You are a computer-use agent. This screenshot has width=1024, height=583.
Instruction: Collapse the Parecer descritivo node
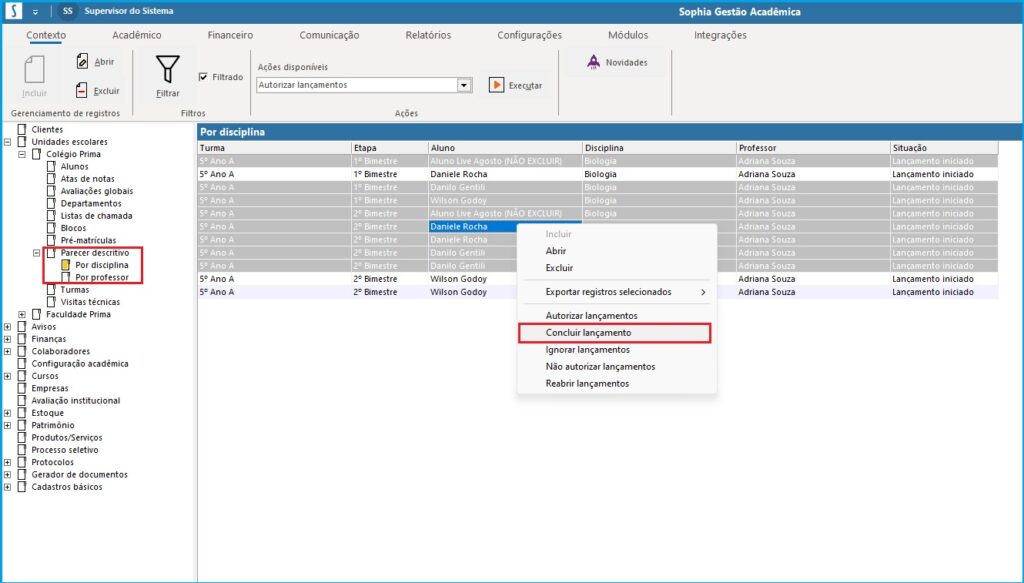pos(37,253)
